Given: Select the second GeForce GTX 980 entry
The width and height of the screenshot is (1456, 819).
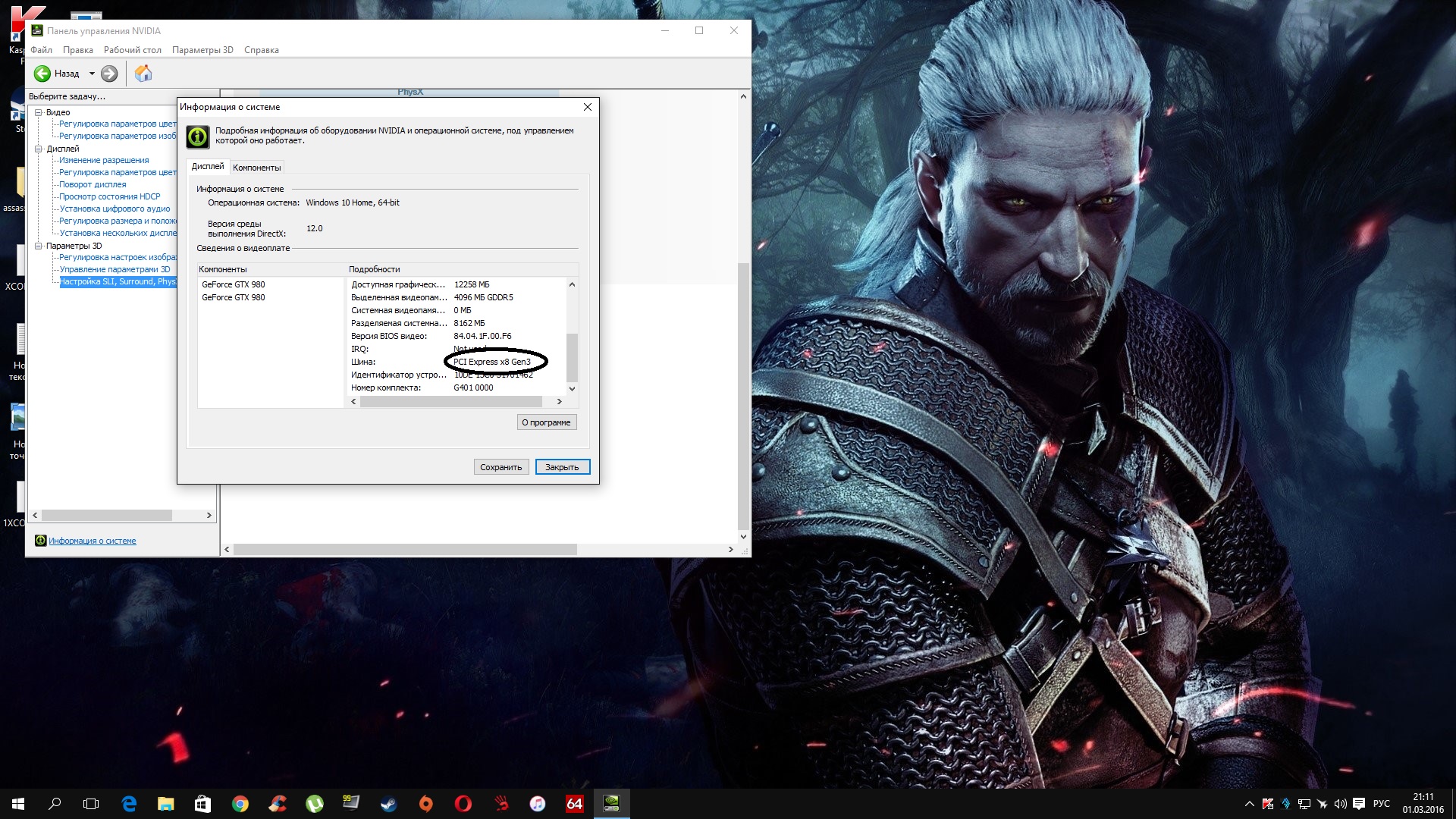Looking at the screenshot, I should pos(234,297).
